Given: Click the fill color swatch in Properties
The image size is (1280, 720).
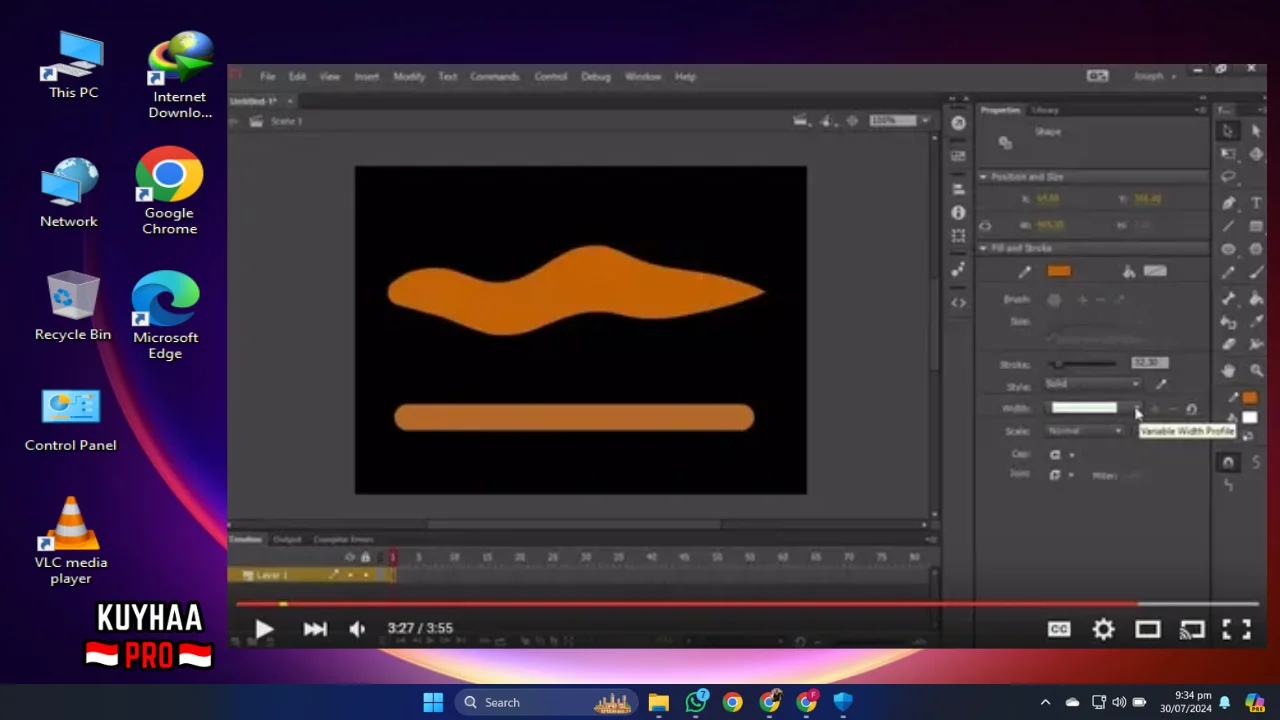Looking at the screenshot, I should [x=1155, y=271].
